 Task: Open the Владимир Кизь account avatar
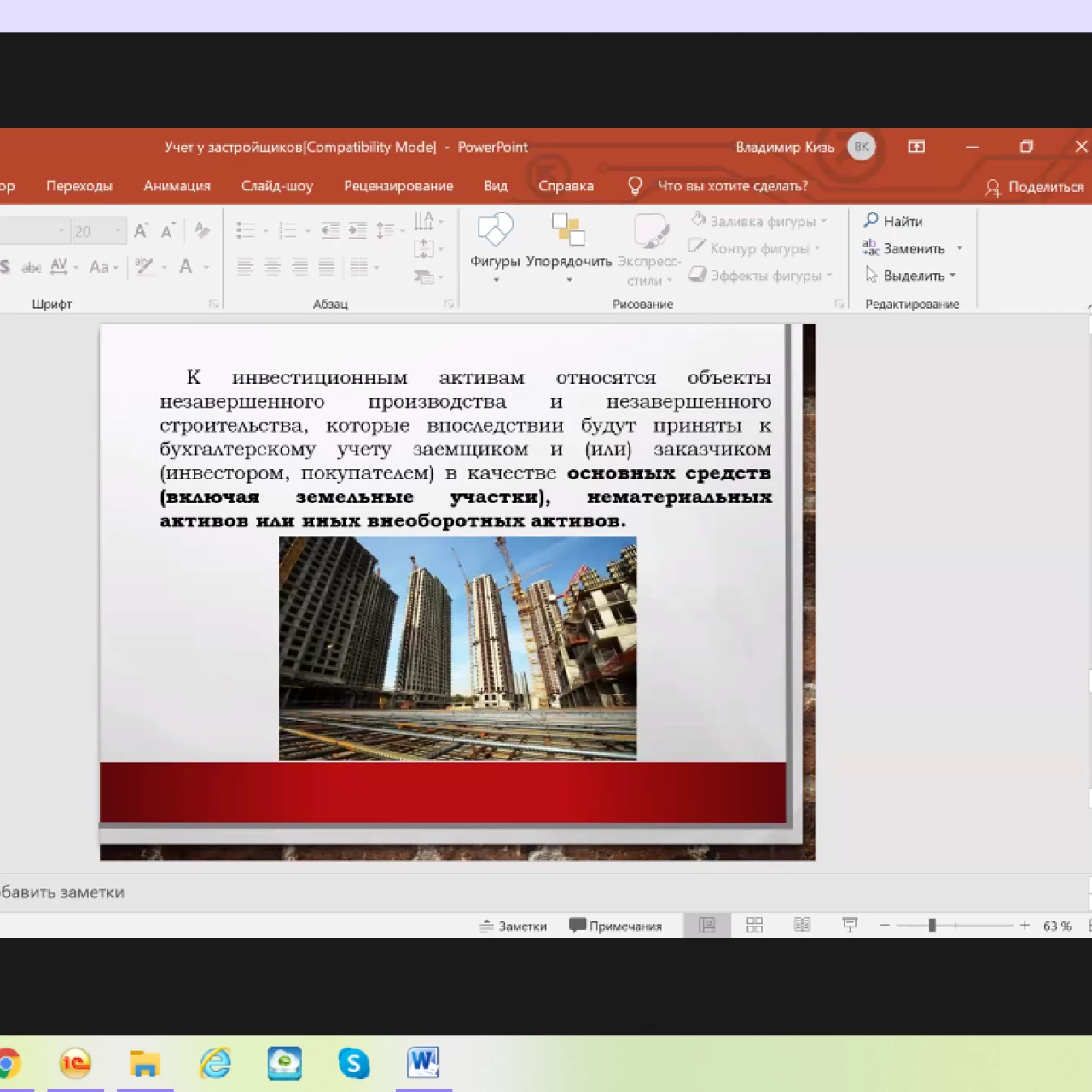coord(862,147)
